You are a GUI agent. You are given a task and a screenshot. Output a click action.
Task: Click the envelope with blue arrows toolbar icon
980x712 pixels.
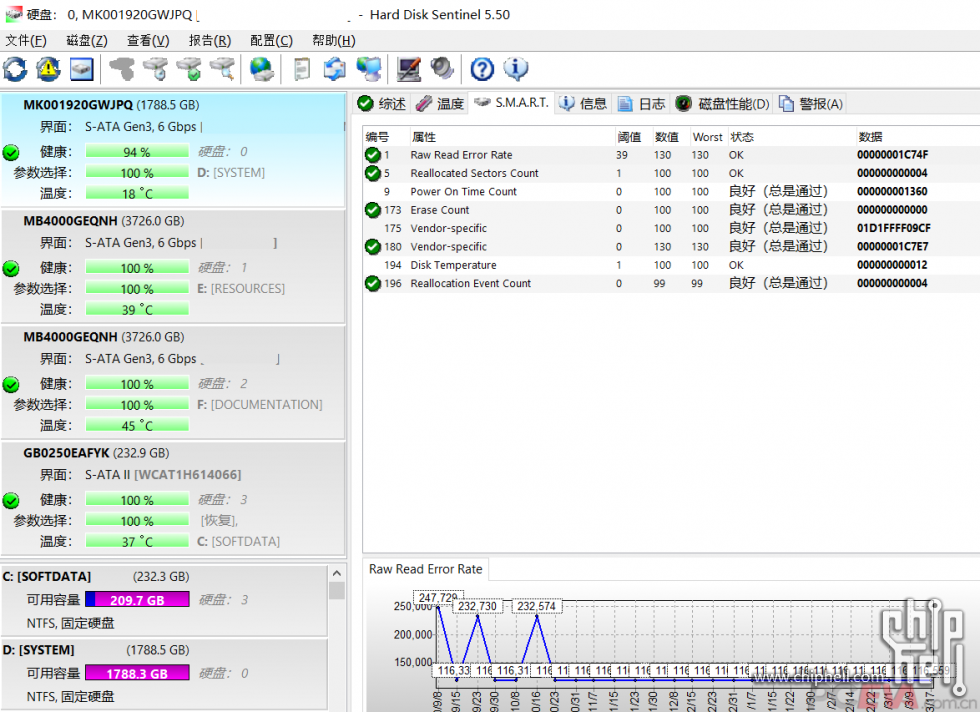(335, 69)
